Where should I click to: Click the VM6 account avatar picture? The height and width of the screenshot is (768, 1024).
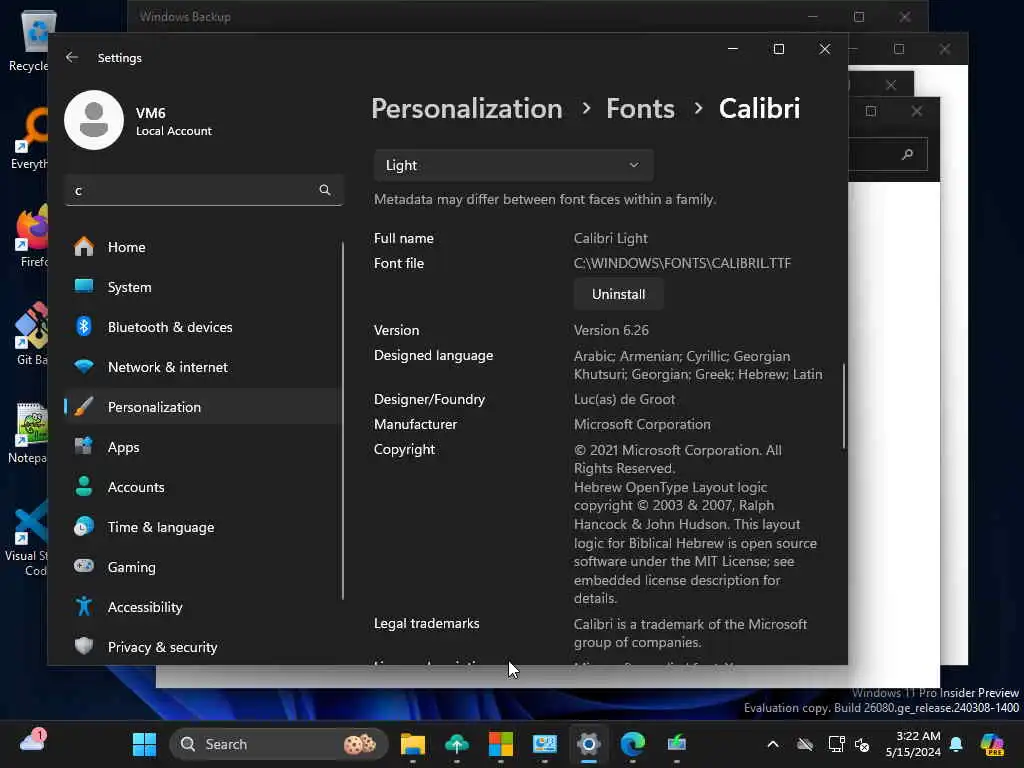[94, 120]
